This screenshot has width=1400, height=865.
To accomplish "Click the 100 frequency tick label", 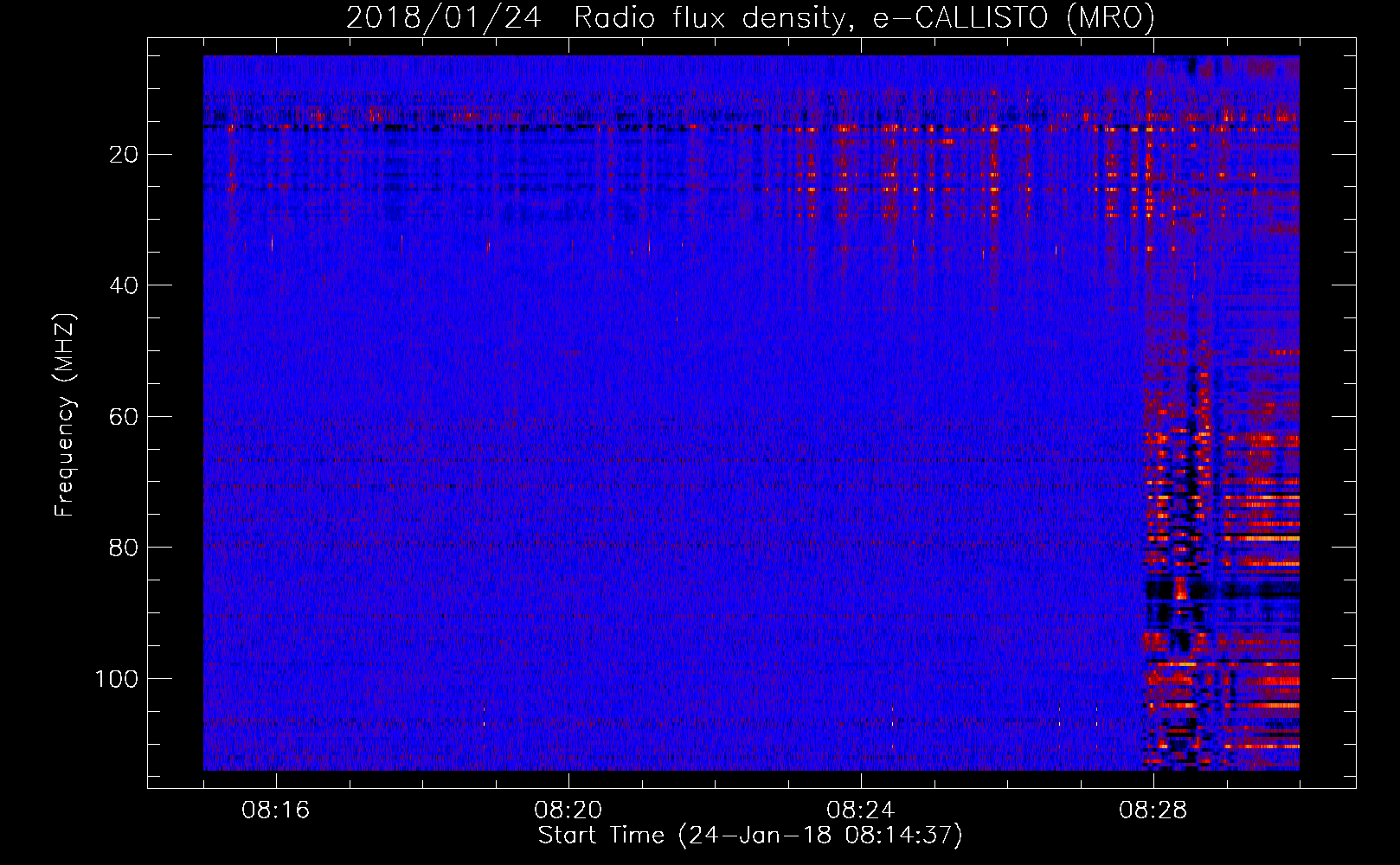I will (117, 678).
